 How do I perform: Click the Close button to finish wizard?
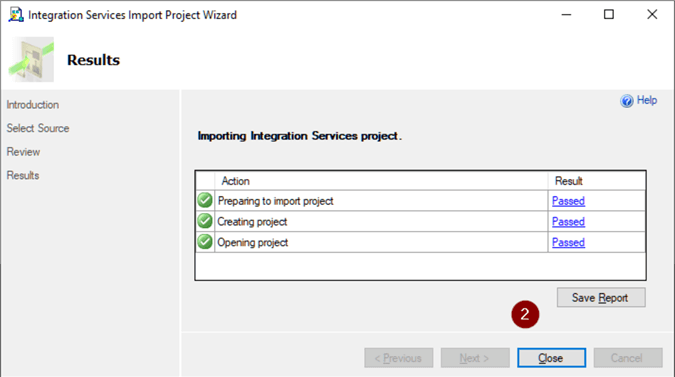[551, 358]
